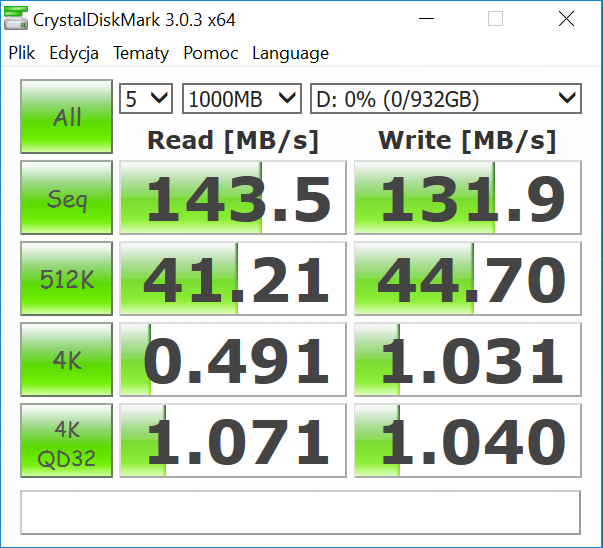Open the Tematy menu
The width and height of the screenshot is (603, 548).
tap(141, 53)
